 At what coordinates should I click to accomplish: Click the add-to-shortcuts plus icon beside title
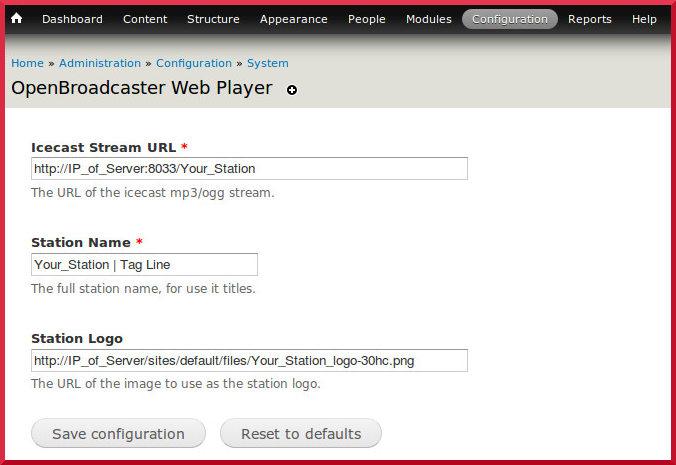292,90
